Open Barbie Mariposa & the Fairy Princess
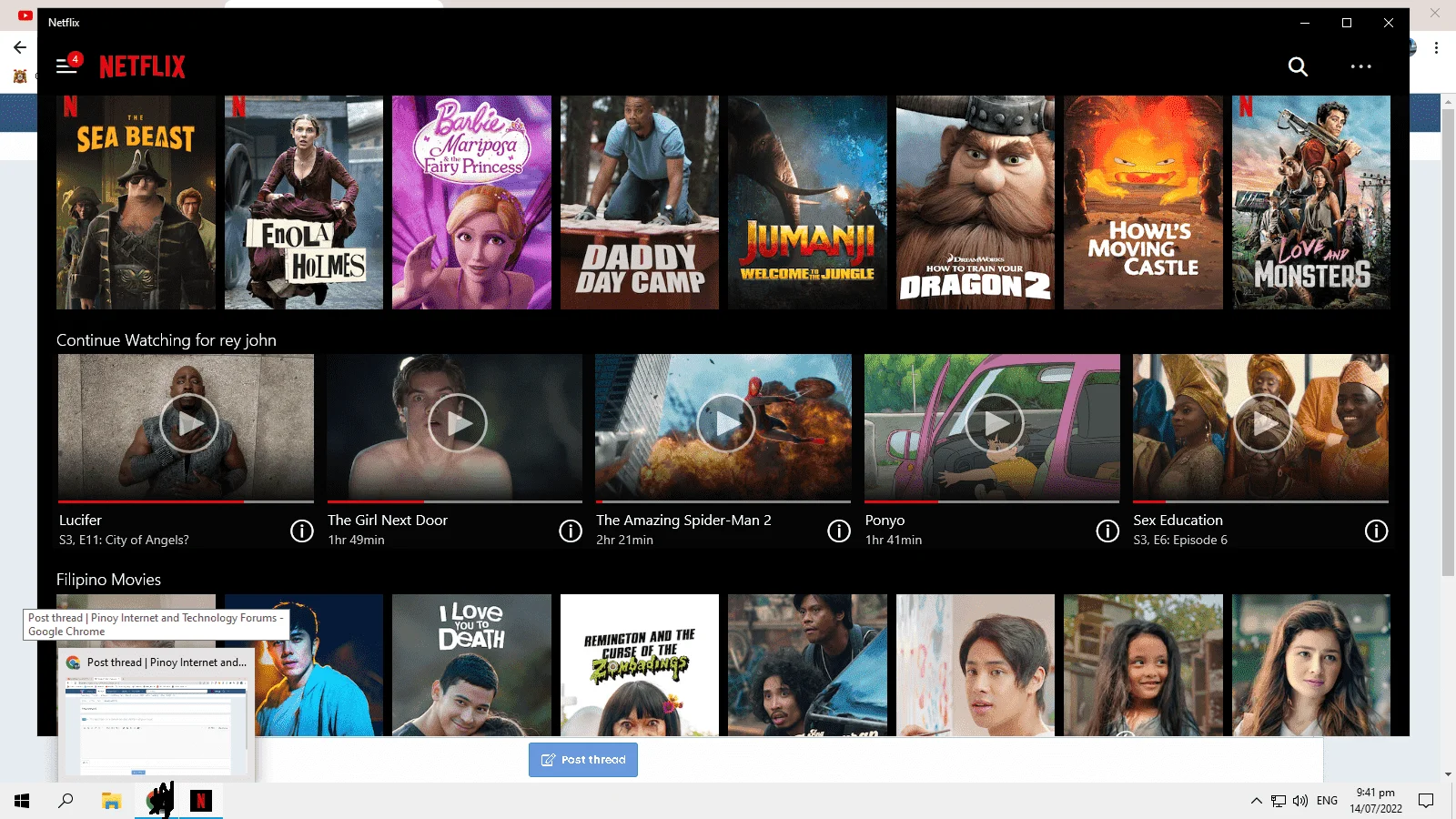Viewport: 1456px width, 819px height. (471, 202)
